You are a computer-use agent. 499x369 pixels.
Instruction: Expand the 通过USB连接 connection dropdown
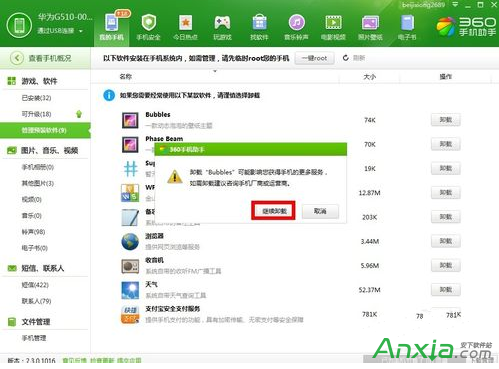[81, 31]
